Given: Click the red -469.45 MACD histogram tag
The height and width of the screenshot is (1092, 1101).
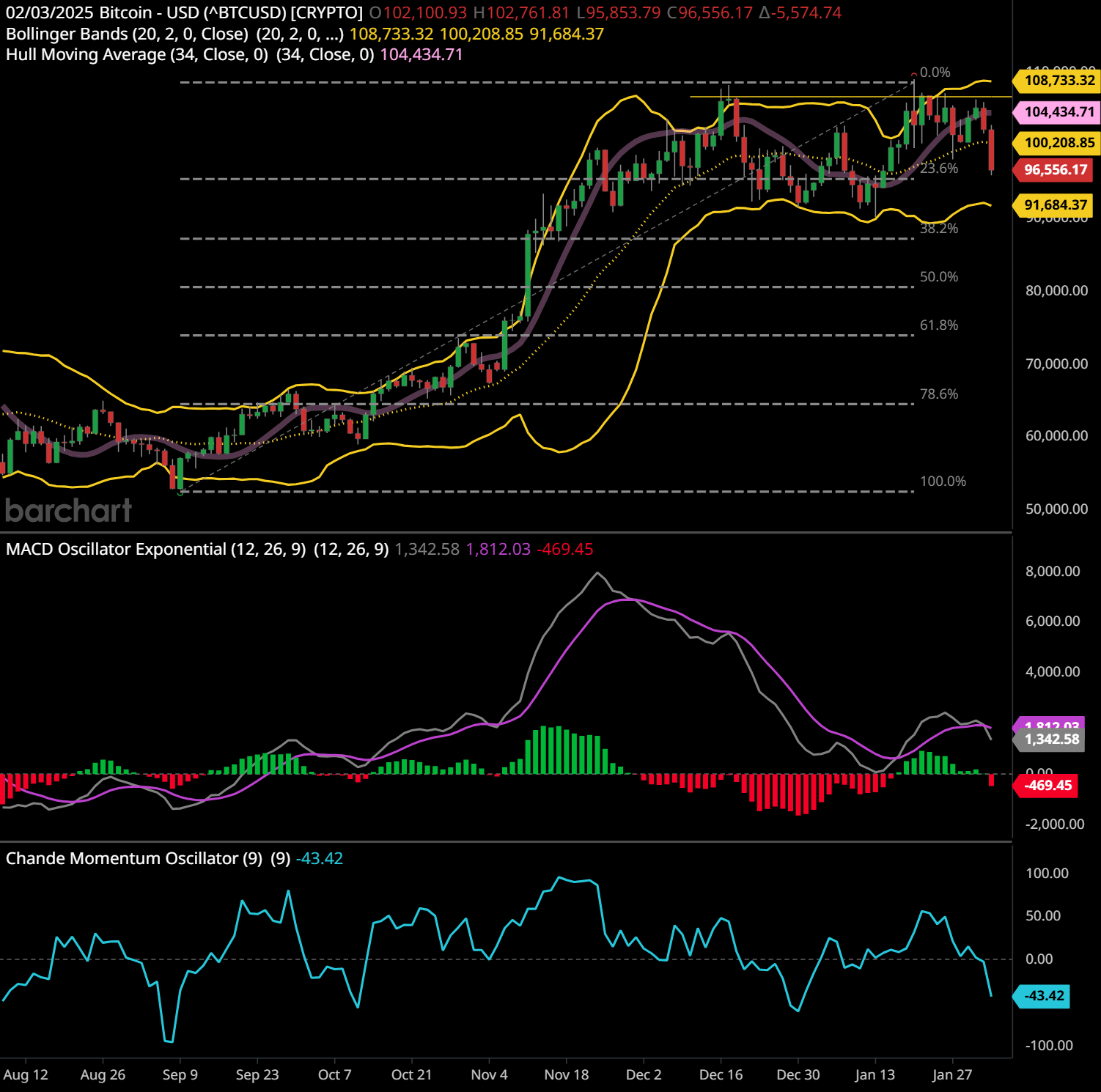Looking at the screenshot, I should coord(1047,786).
